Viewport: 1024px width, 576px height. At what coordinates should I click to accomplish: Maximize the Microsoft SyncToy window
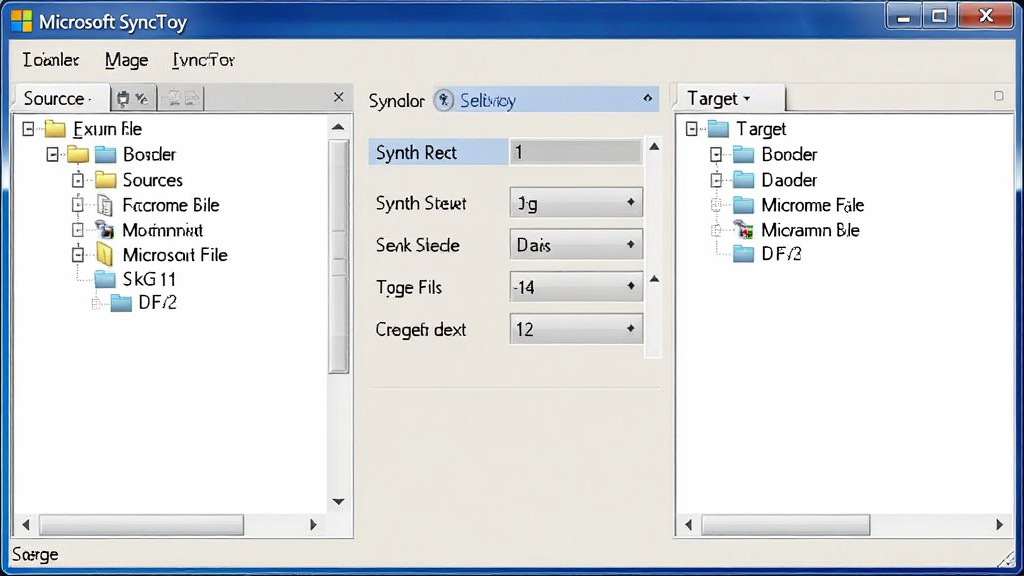[939, 16]
